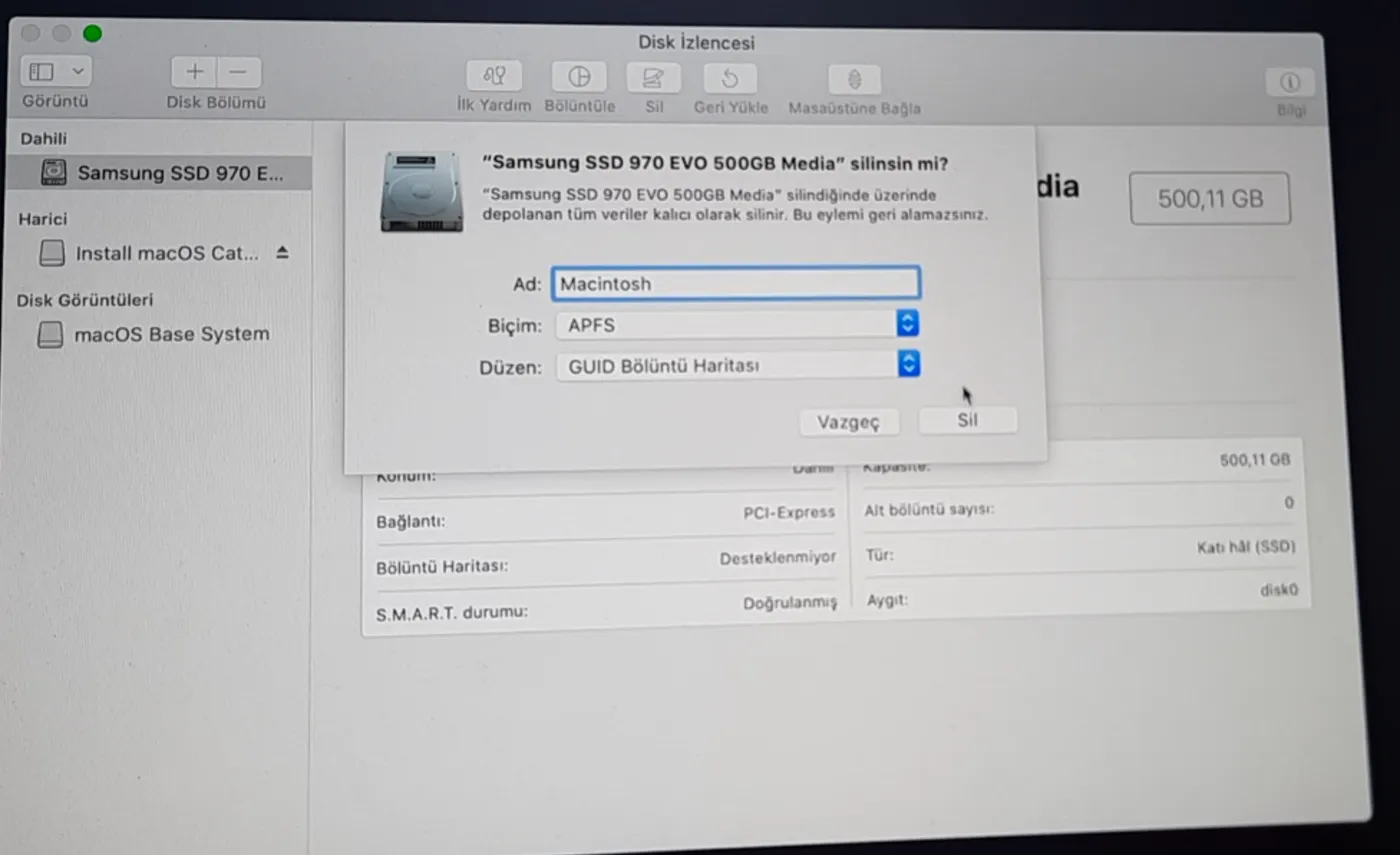Open the Düzen scheme dropdown GUID
Viewport: 1400px width, 855px height.
pos(737,365)
